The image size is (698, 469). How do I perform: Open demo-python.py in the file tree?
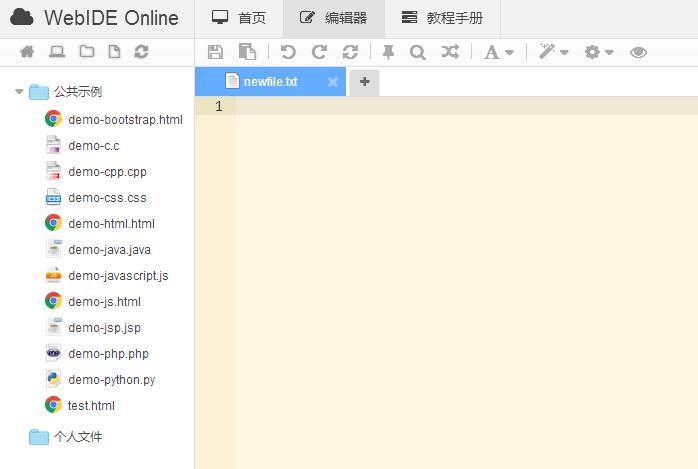[x=111, y=380]
